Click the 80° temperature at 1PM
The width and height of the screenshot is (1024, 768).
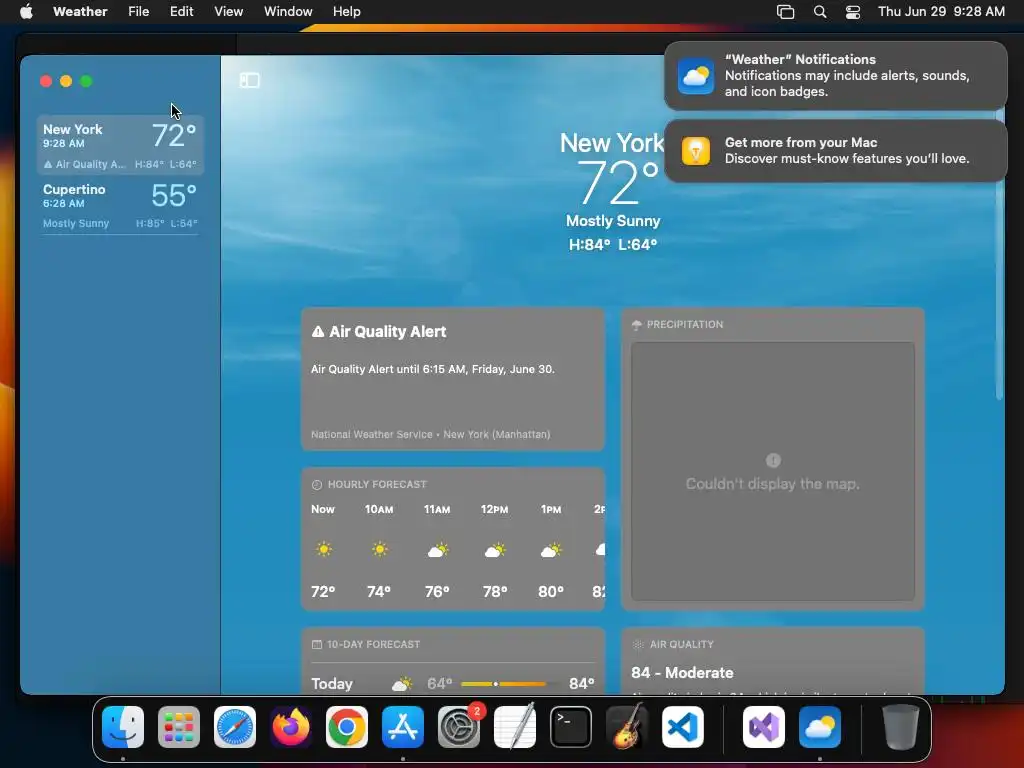(551, 592)
